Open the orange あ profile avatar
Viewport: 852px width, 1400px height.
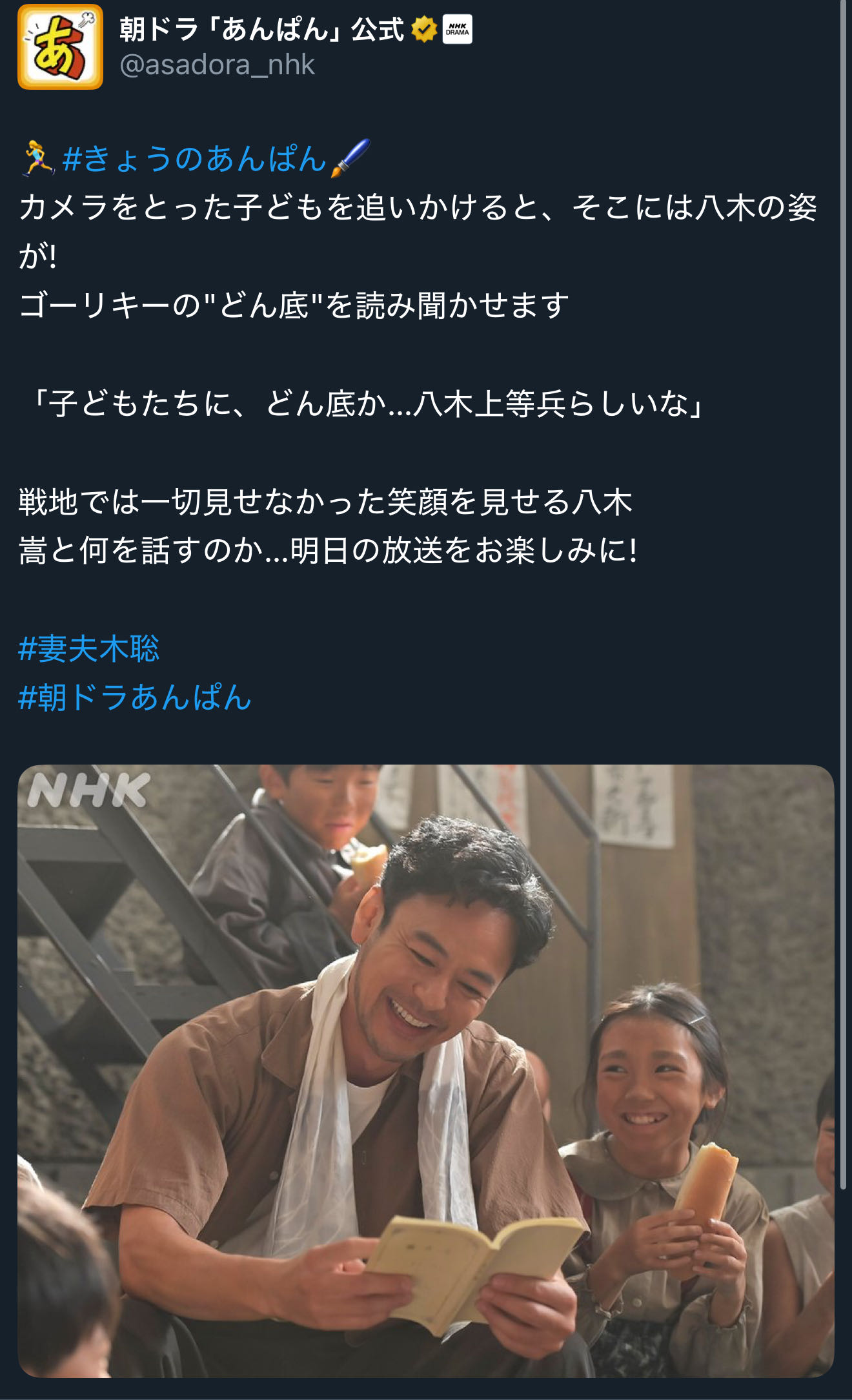click(60, 46)
